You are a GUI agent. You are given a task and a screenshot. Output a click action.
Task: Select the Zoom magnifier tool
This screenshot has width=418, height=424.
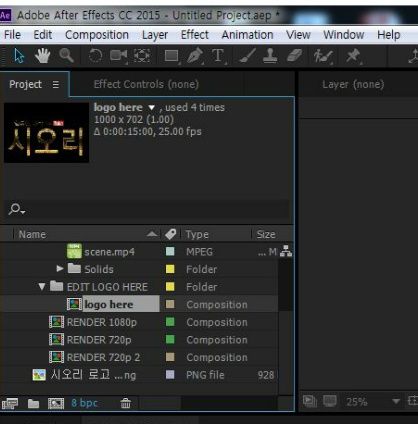(x=66, y=55)
